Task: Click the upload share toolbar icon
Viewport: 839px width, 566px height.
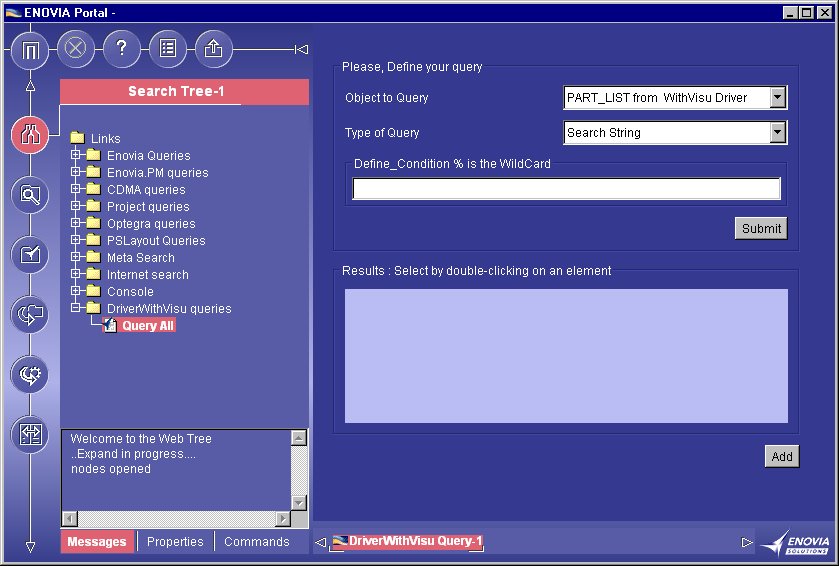Action: coord(214,49)
